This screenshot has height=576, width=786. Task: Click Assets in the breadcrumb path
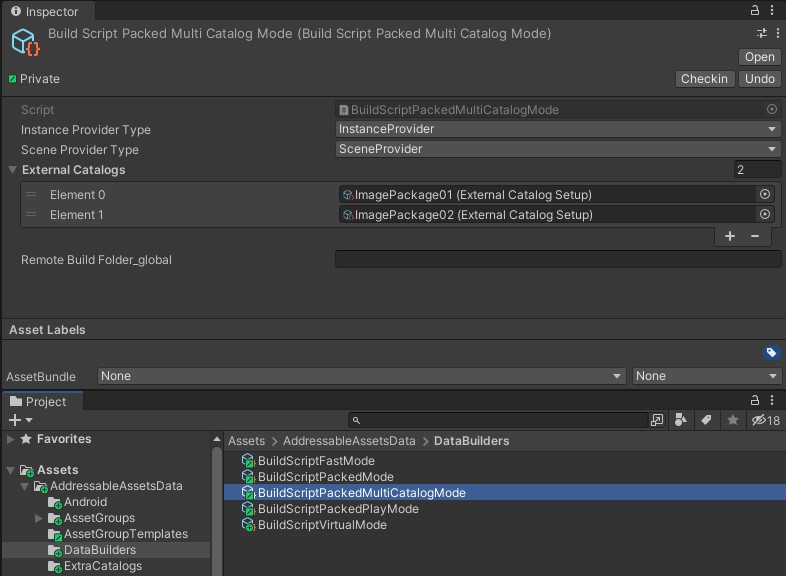(x=246, y=441)
